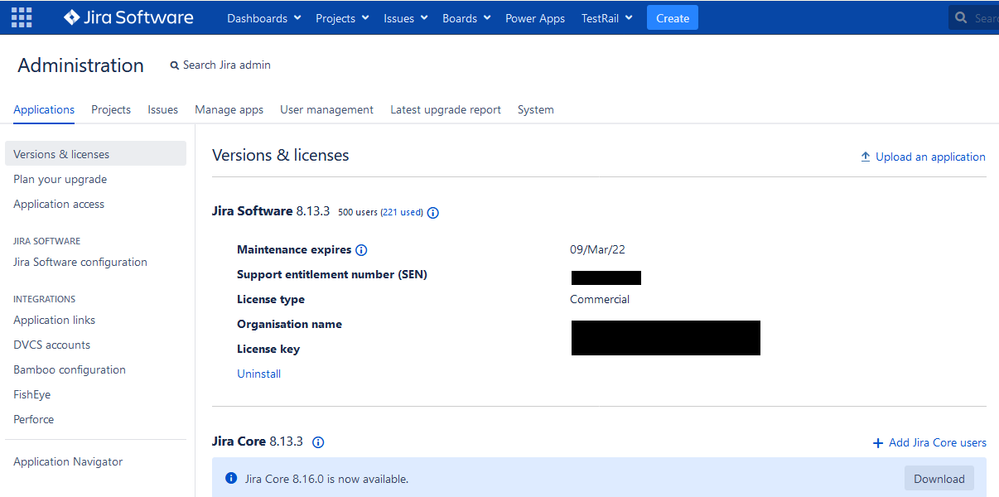Open Application links in sidebar
The image size is (999, 497).
54,321
